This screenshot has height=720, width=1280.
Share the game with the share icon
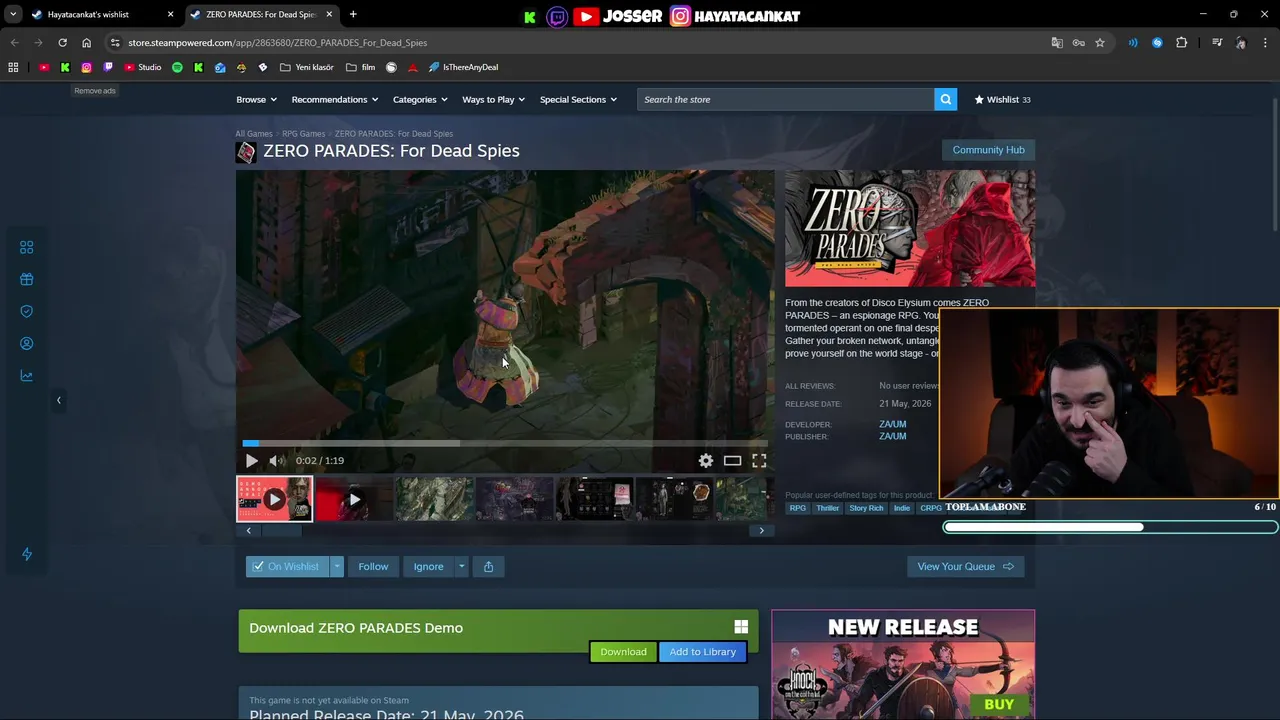click(x=488, y=566)
